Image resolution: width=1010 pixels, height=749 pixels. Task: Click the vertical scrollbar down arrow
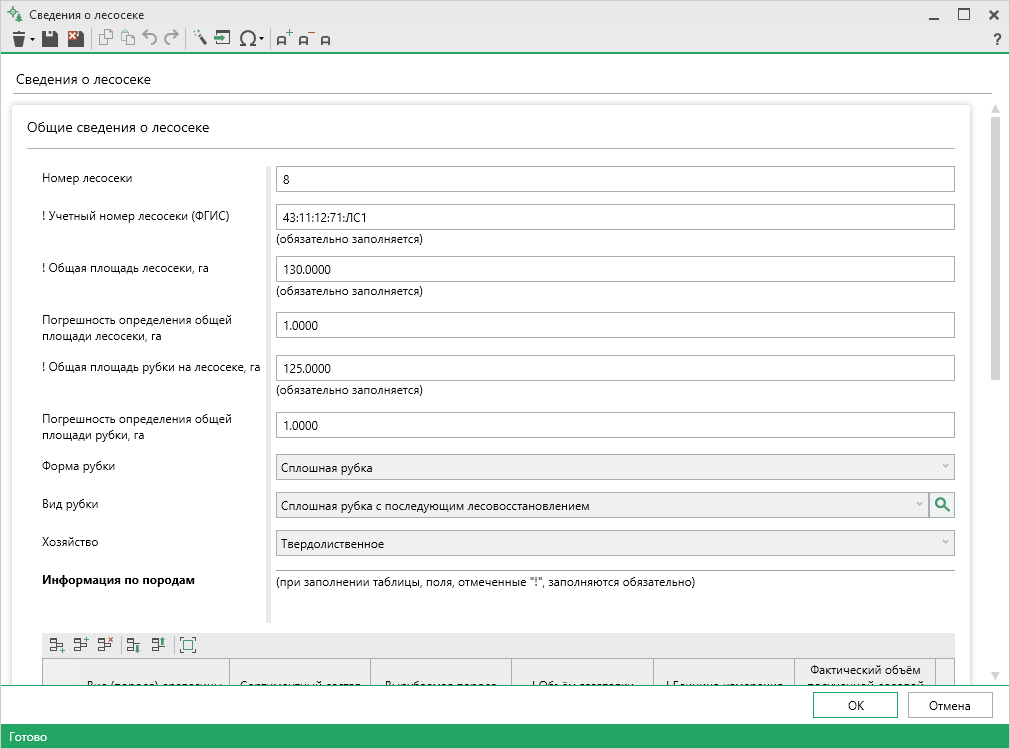pos(995,676)
